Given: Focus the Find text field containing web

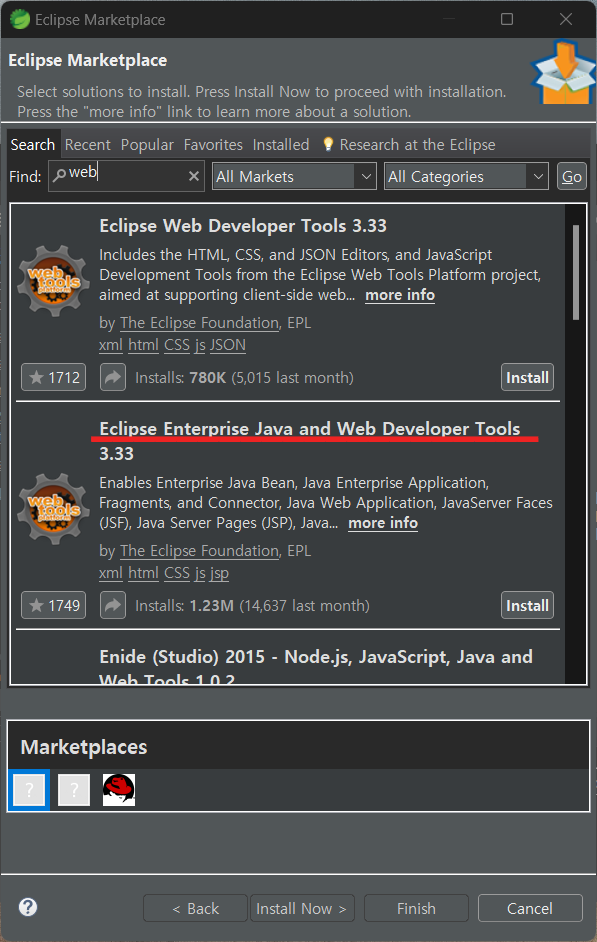Looking at the screenshot, I should (x=126, y=176).
